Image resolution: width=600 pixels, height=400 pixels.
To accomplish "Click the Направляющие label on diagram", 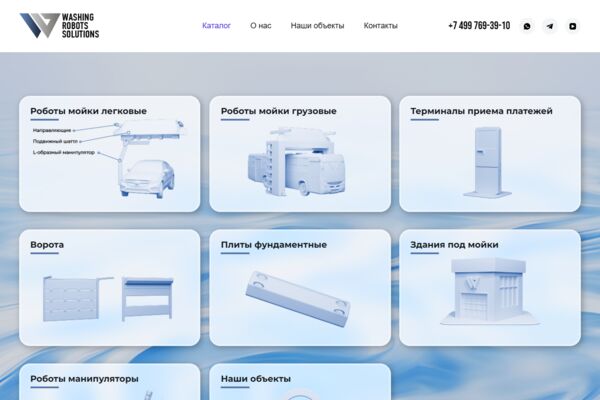I will point(52,131).
